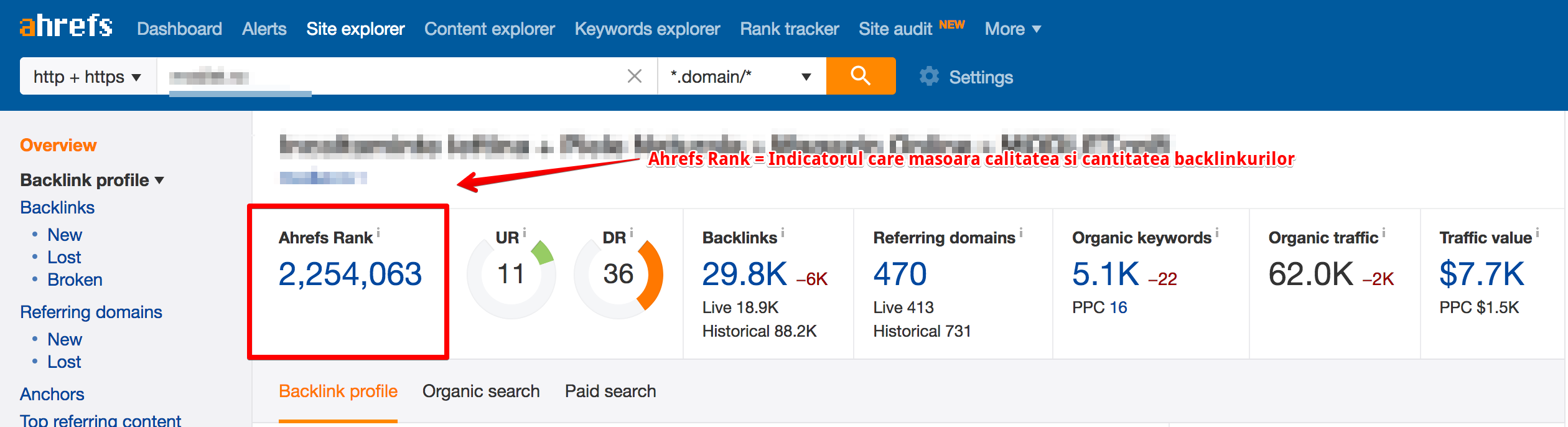The image size is (1568, 427).
Task: Open New under Backlinks in sidebar
Action: coord(65,235)
